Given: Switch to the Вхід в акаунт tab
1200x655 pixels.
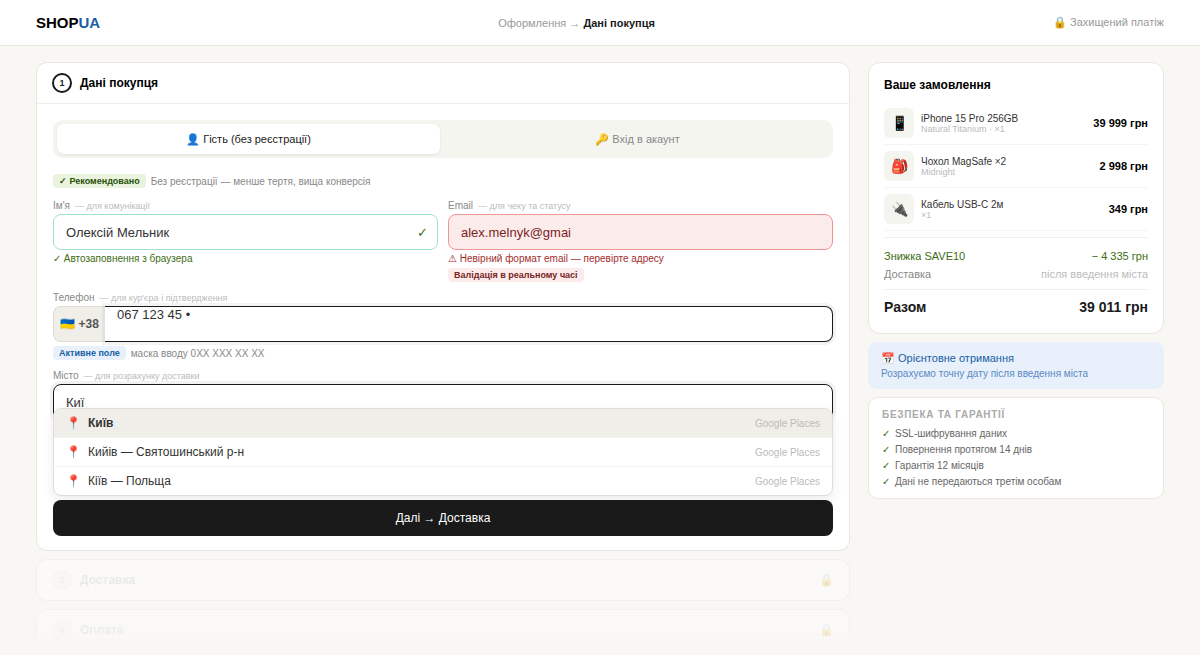Looking at the screenshot, I should [637, 139].
